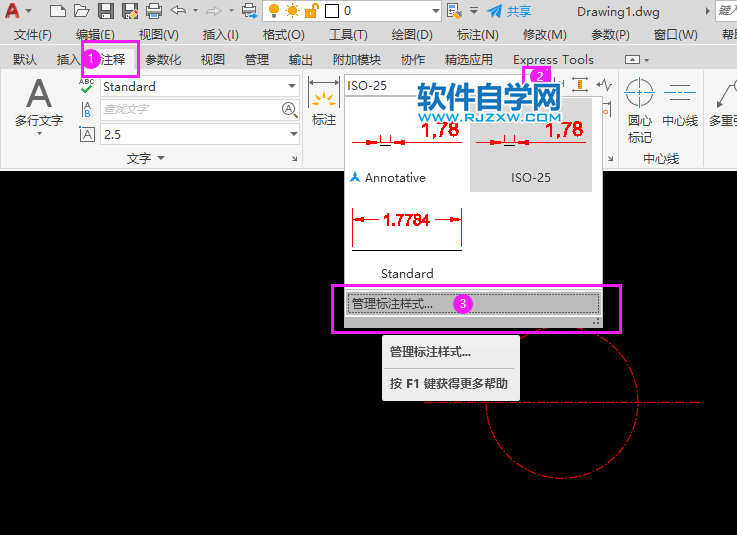Open the 窗口(W) menu
The image size is (737, 535).
675,35
